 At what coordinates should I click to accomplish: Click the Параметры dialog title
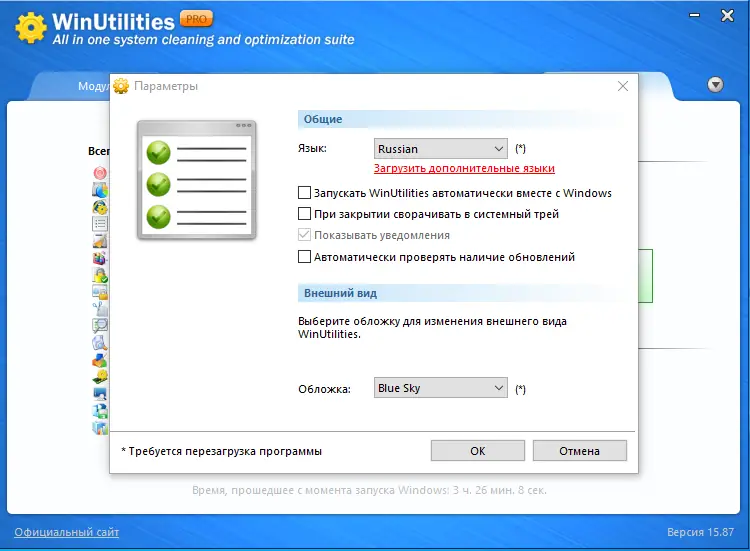[x=165, y=86]
